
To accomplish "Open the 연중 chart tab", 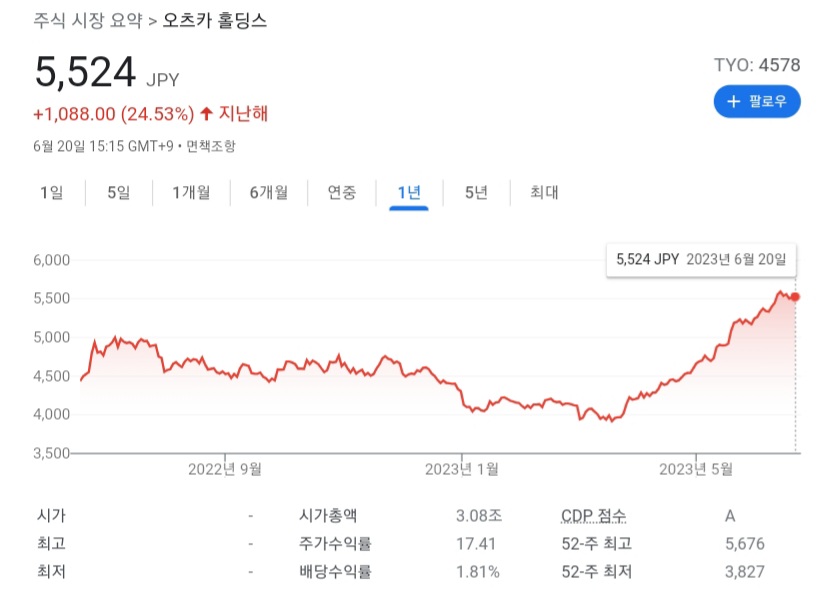I will coord(342,192).
